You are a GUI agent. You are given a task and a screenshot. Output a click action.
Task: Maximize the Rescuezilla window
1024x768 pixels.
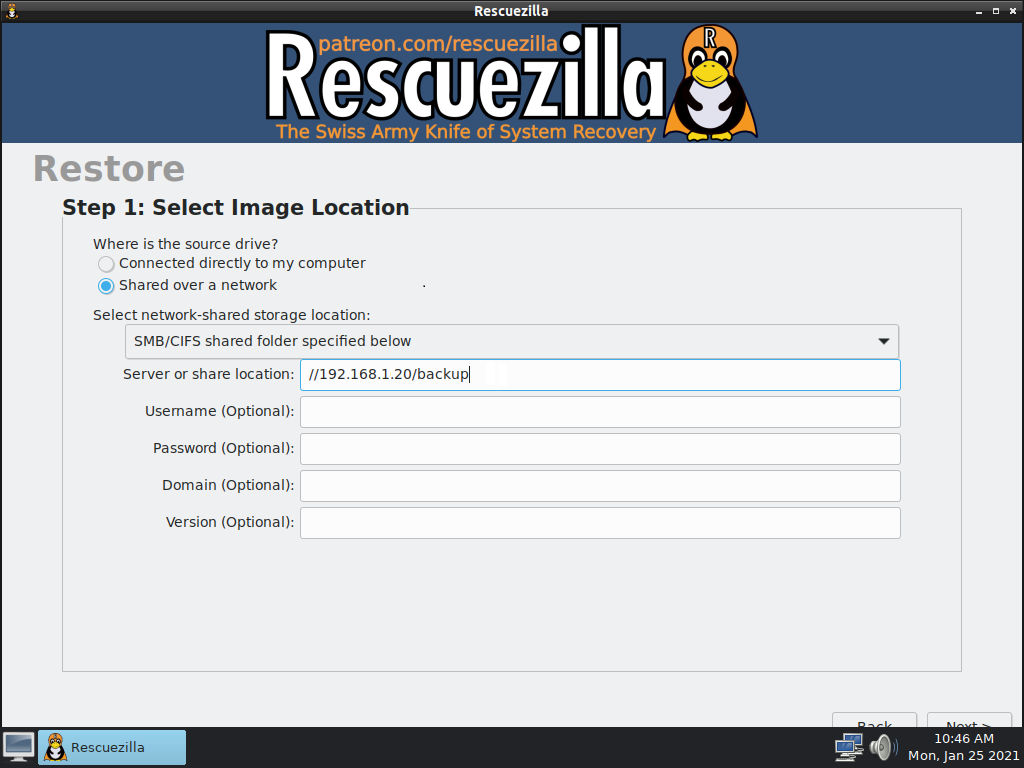(996, 11)
